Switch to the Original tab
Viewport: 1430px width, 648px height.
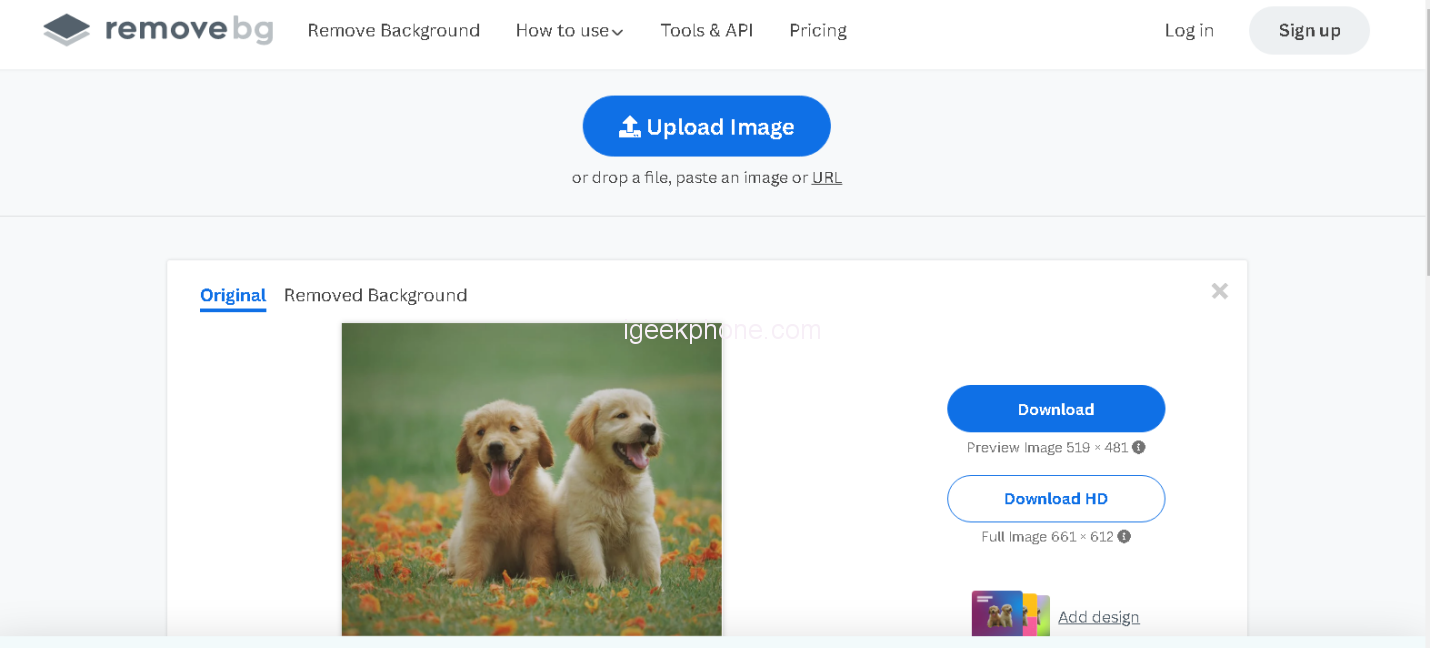click(x=233, y=295)
